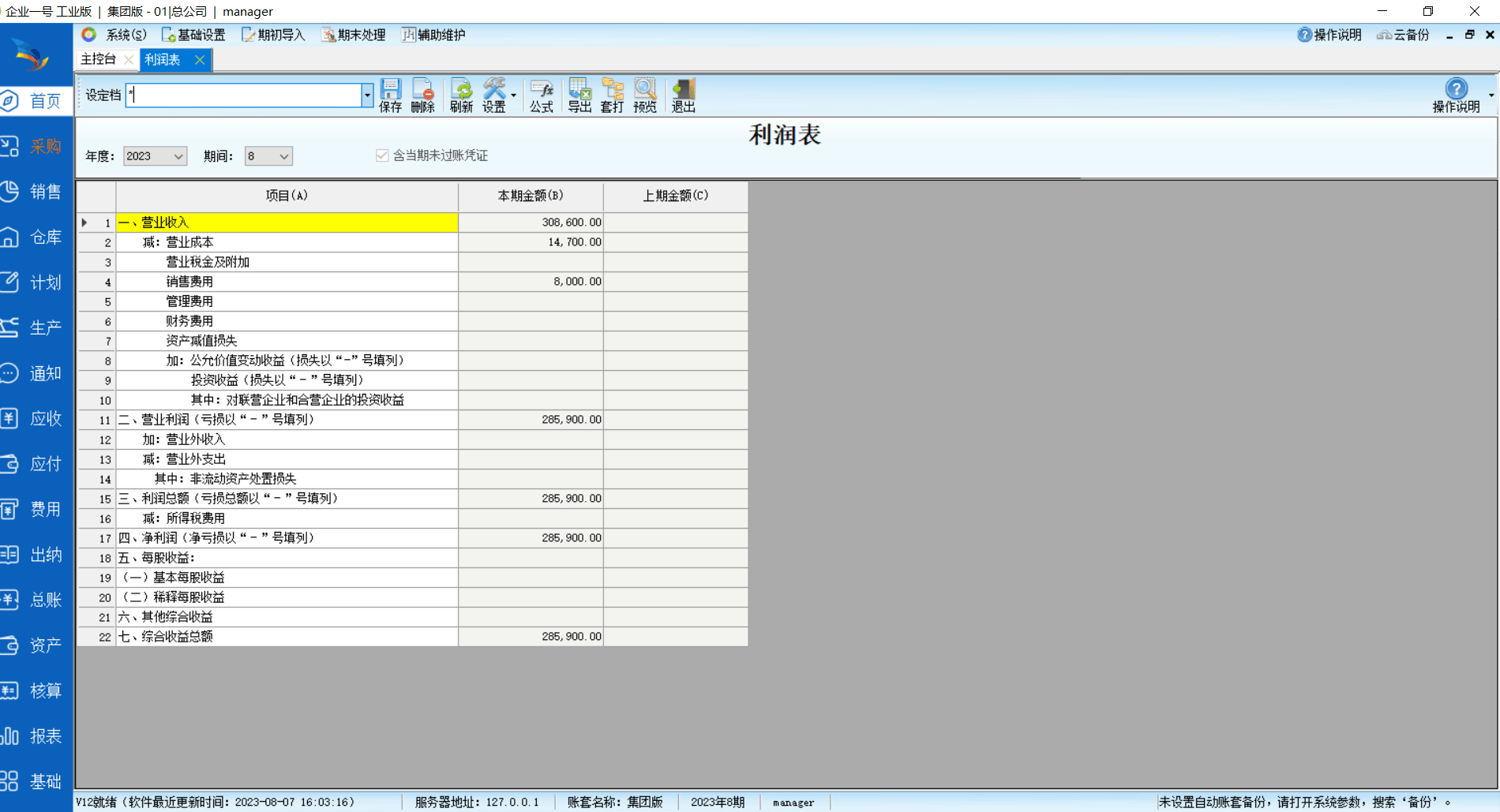Image resolution: width=1500 pixels, height=812 pixels.
Task: Exit the report with 退出 icon
Action: pyautogui.click(x=683, y=95)
